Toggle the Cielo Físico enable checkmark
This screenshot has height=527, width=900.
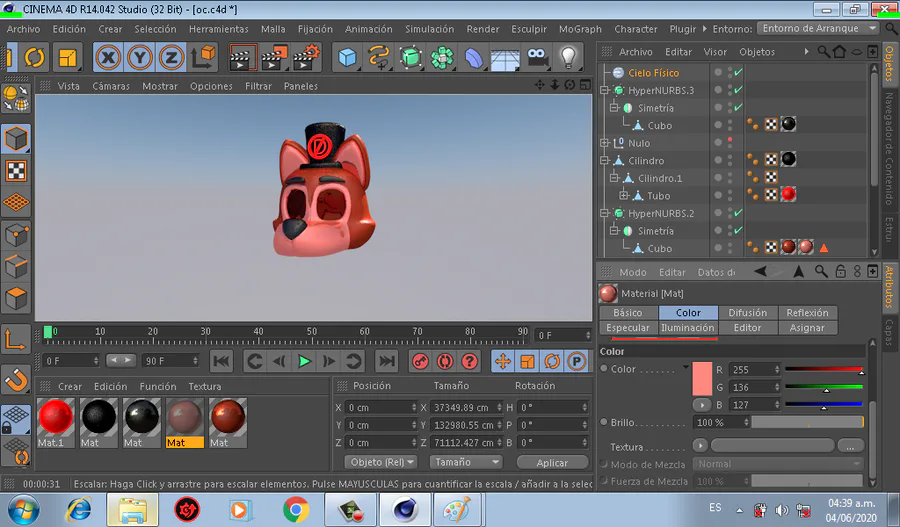coord(738,73)
